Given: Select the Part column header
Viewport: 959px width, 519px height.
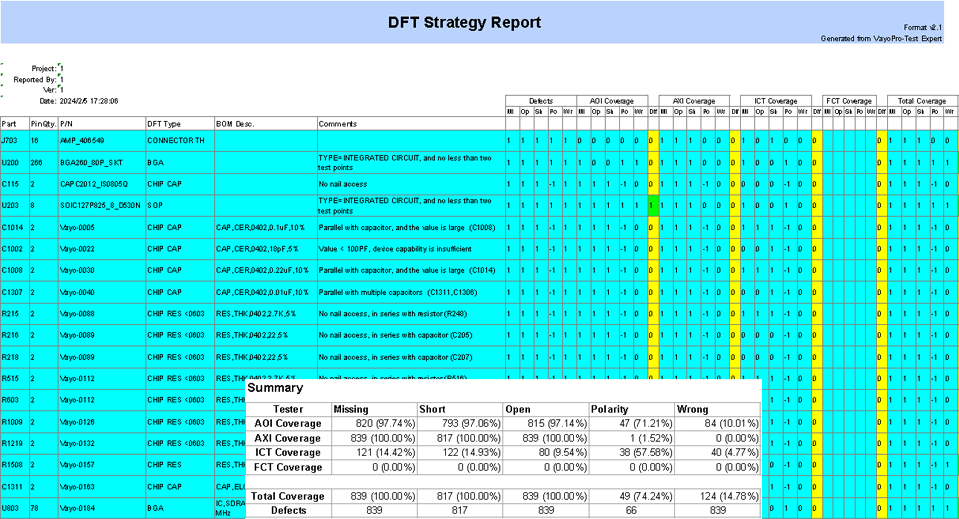Looking at the screenshot, I should (9, 123).
